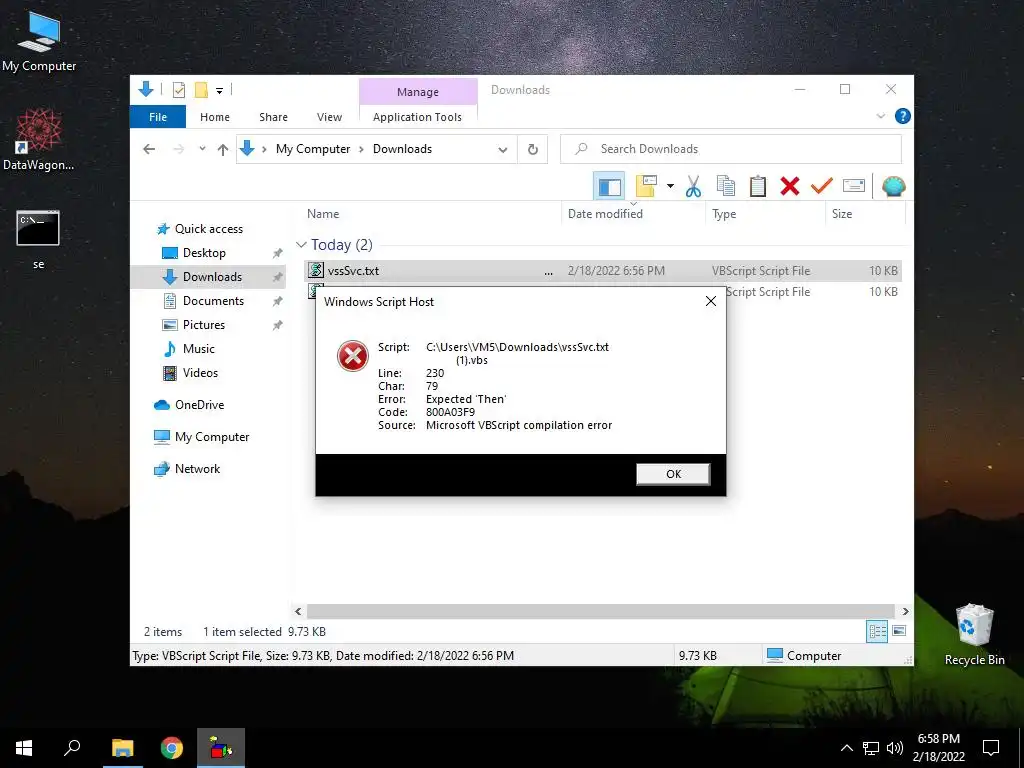1024x768 pixels.
Task: Open Google Chrome from the taskbar
Action: point(172,748)
